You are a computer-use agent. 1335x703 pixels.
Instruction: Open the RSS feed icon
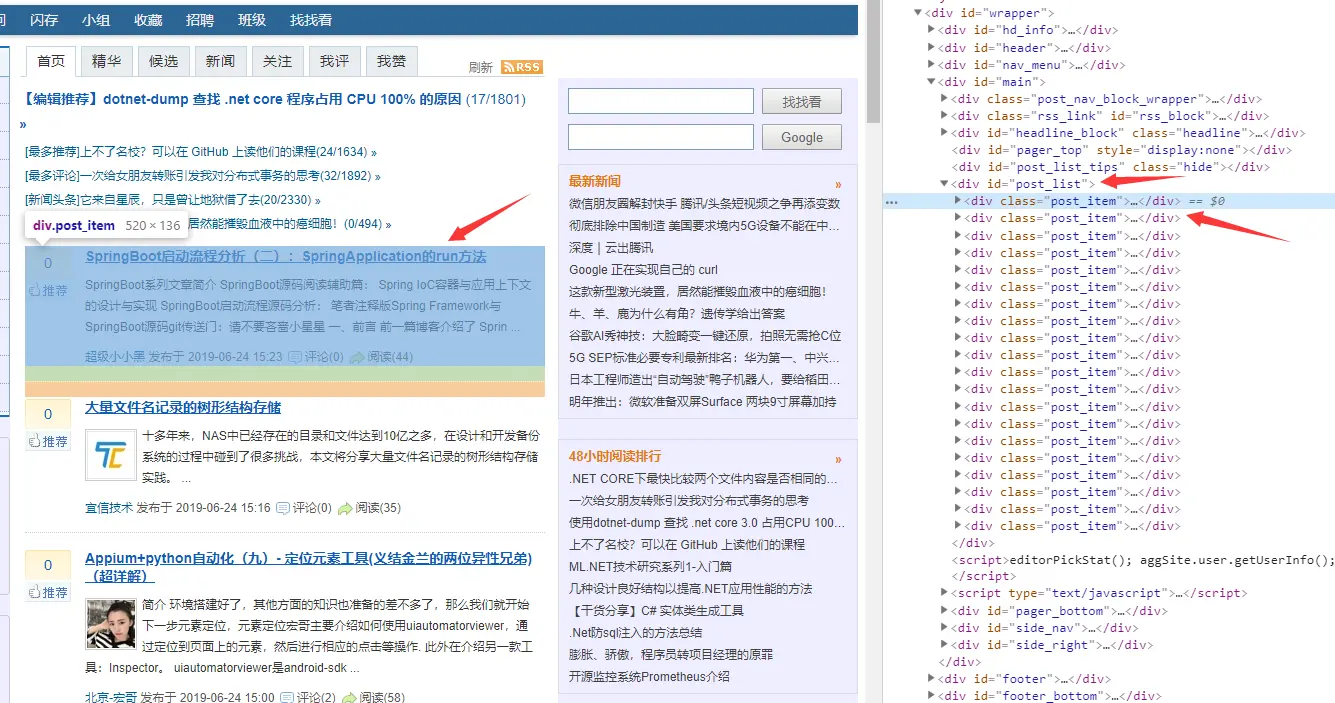522,67
